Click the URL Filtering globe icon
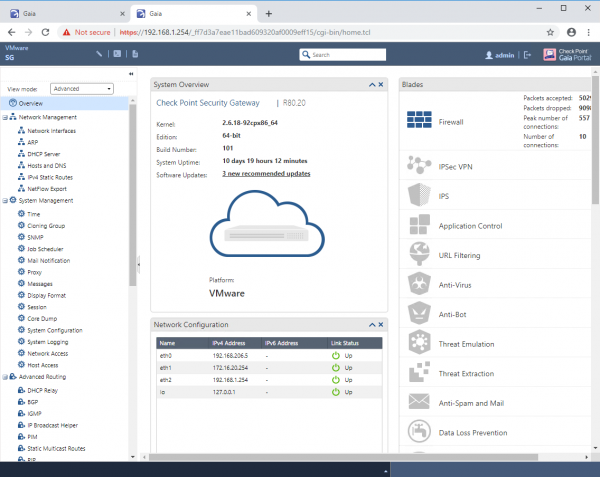600x477 pixels. tap(418, 255)
